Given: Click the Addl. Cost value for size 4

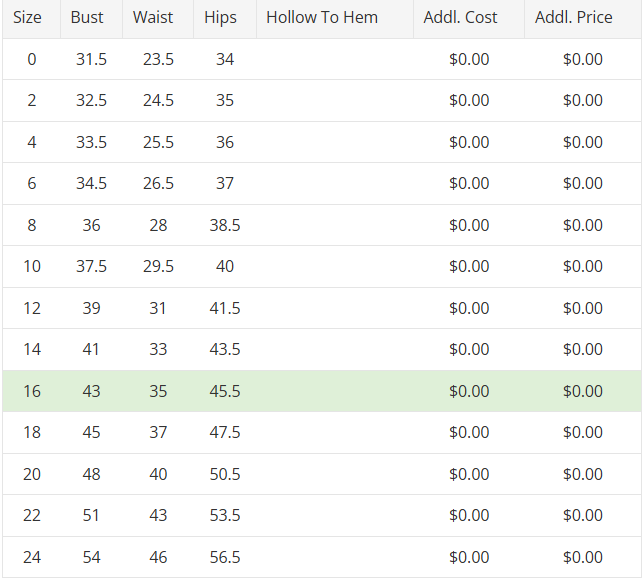Looking at the screenshot, I should (469, 142).
